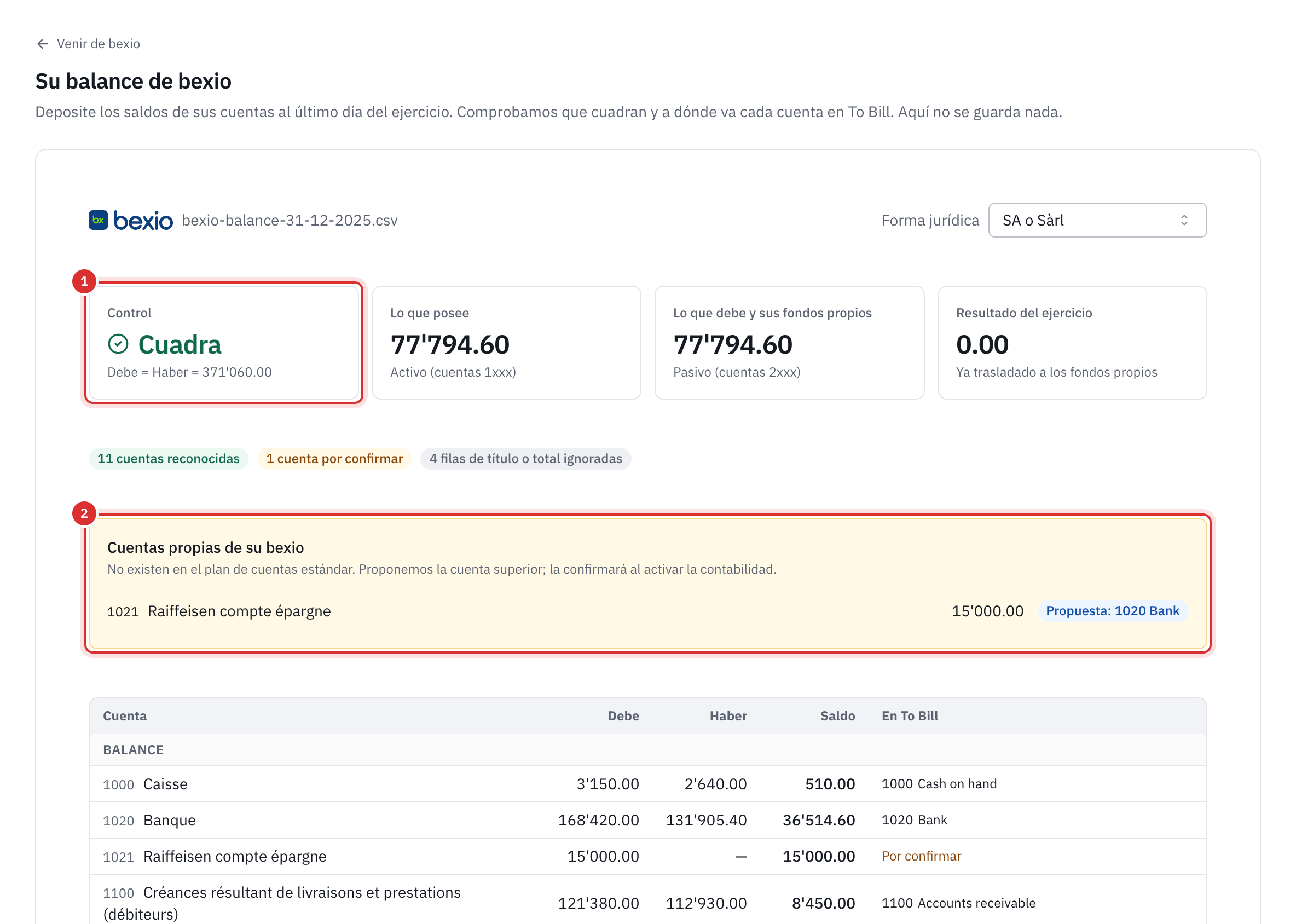The width and height of the screenshot is (1296, 924).
Task: Click the dropdown chevron arrows icon
Action: point(1184,220)
